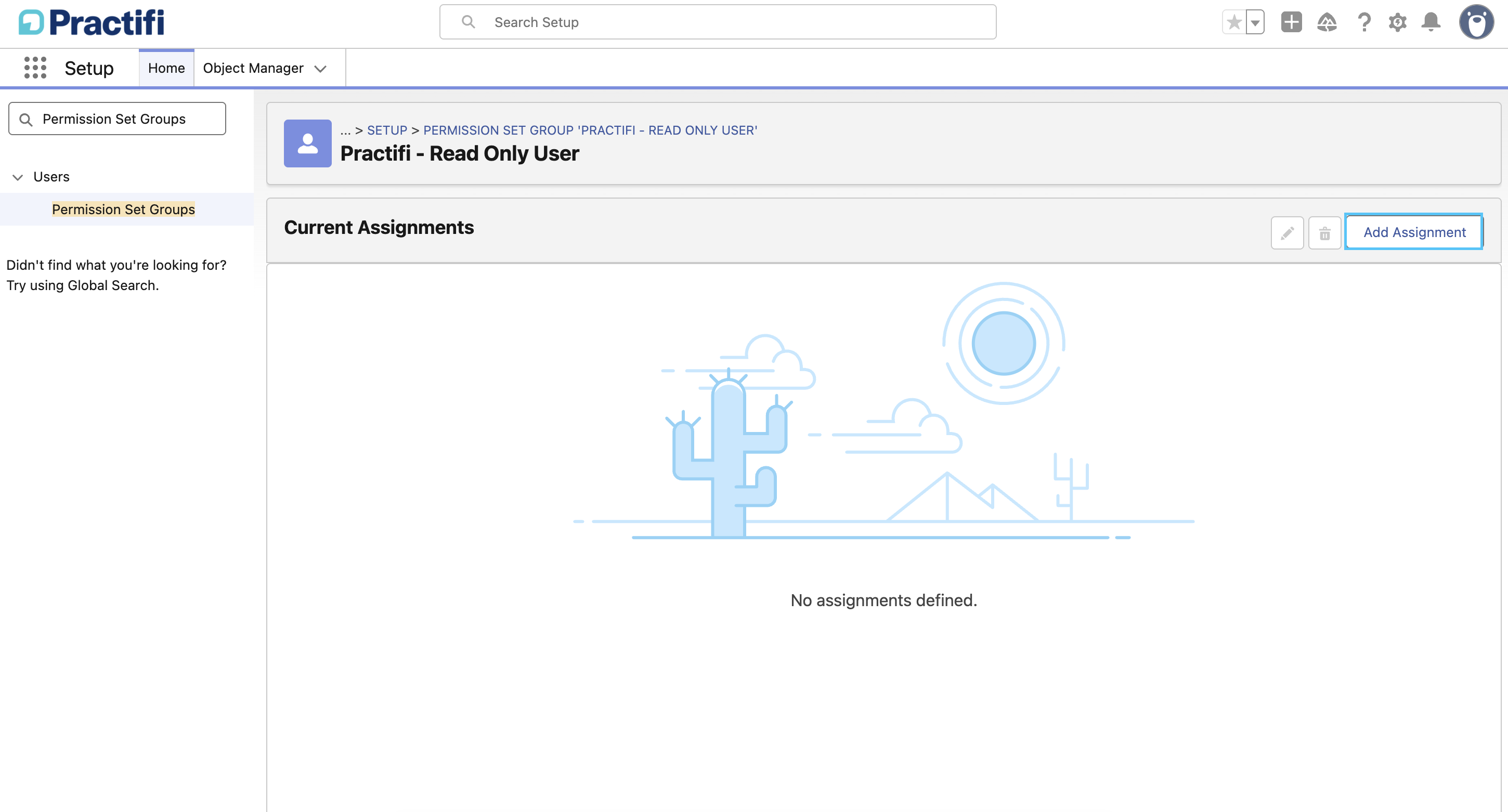The height and width of the screenshot is (812, 1508).
Task: Click the 'Current Assignments' heading
Action: tap(379, 227)
